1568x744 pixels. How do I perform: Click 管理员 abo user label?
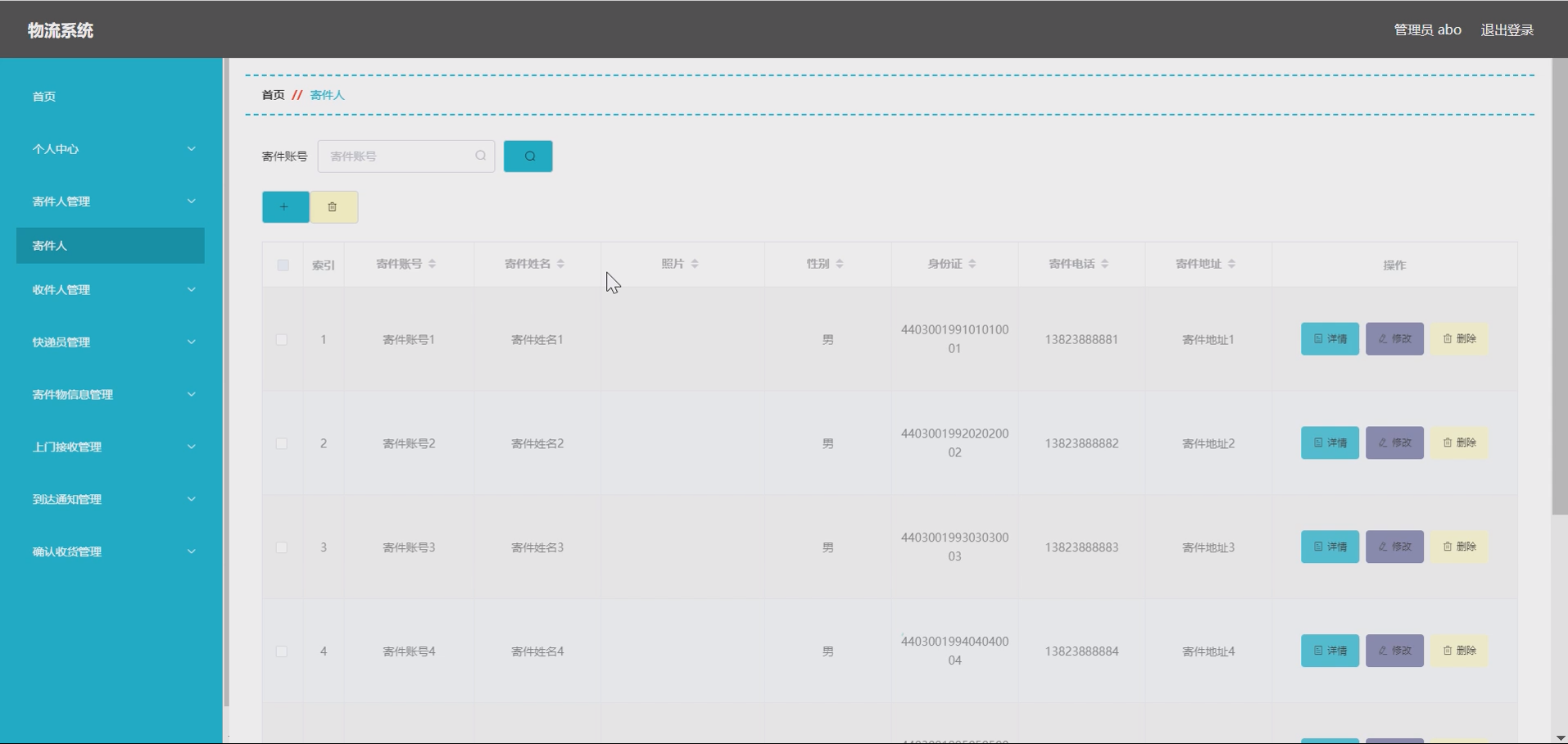coord(1428,29)
